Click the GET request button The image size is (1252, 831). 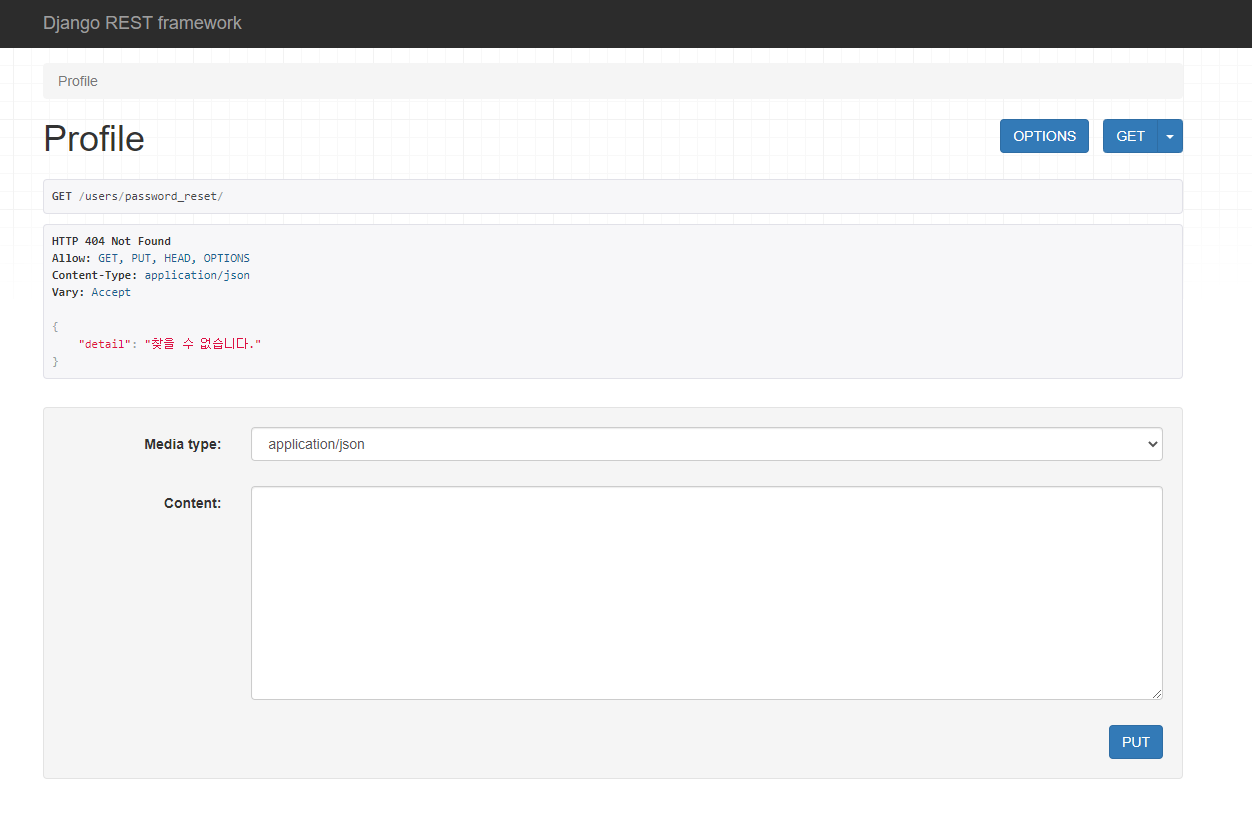pos(1130,136)
